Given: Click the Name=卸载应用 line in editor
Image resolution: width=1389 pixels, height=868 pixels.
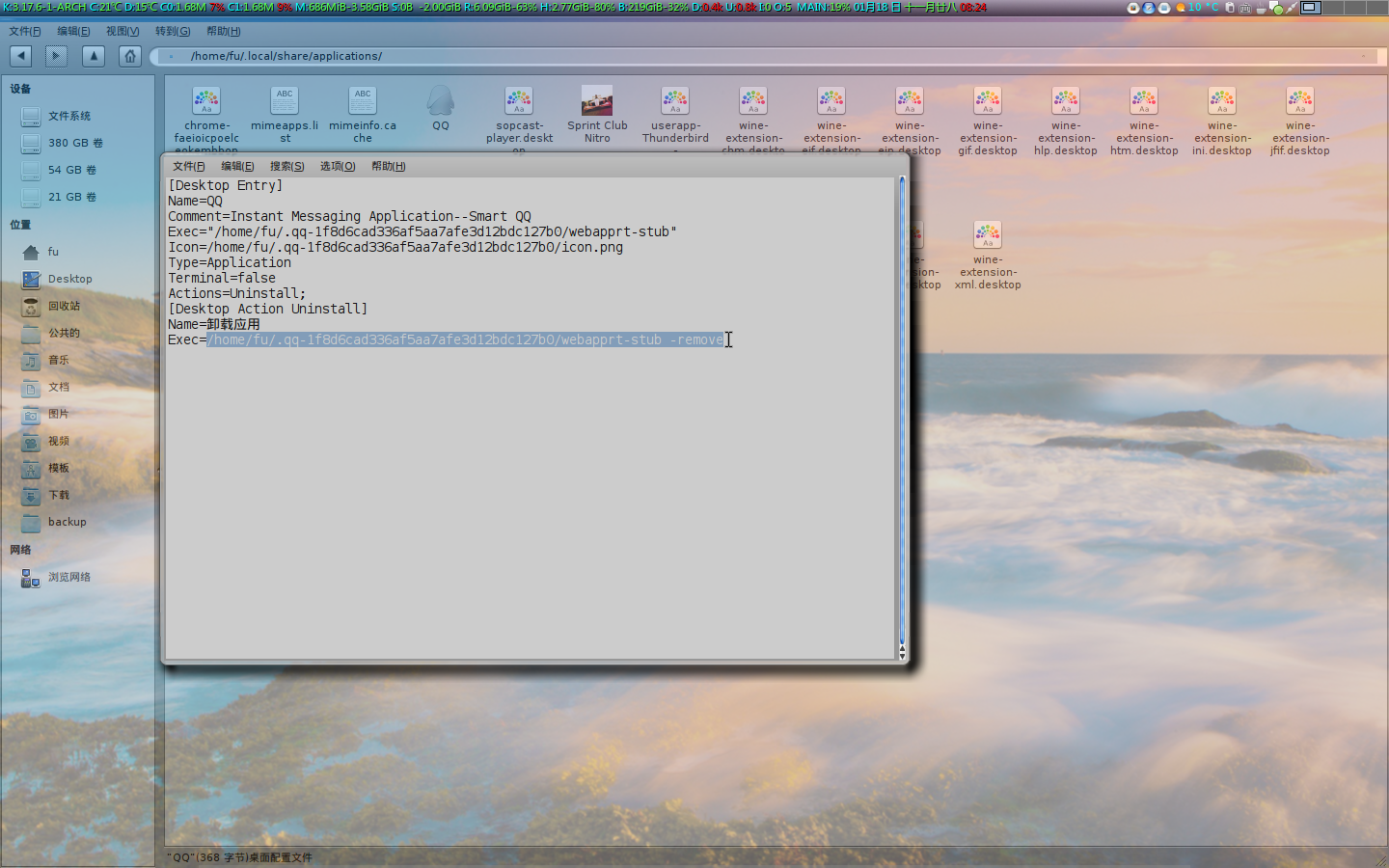Looking at the screenshot, I should (214, 324).
